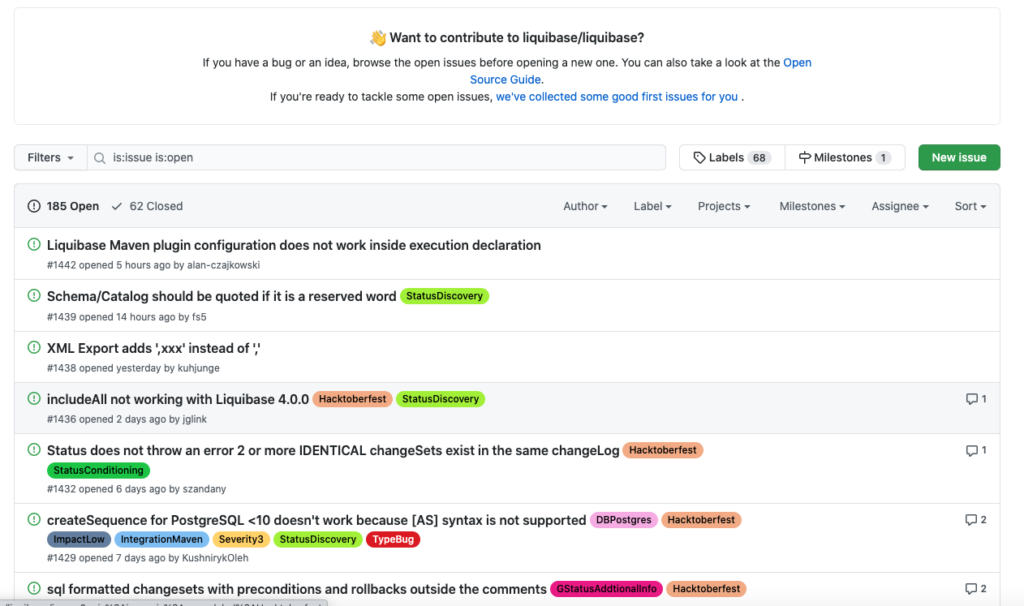This screenshot has width=1024, height=606.
Task: Click open-issue icon beside 185 Open
Action: point(34,206)
